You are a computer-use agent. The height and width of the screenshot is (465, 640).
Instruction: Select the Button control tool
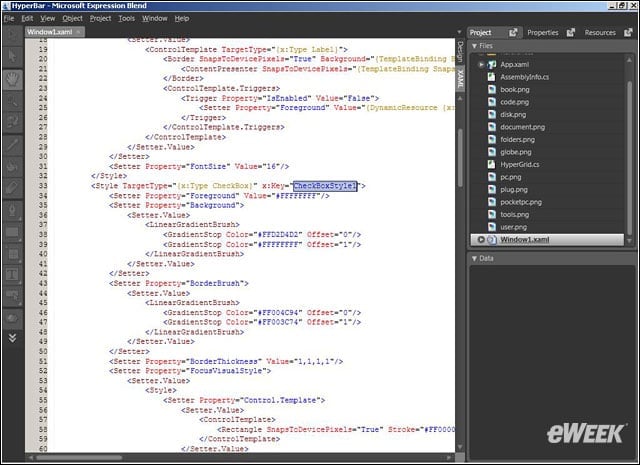coord(13,296)
